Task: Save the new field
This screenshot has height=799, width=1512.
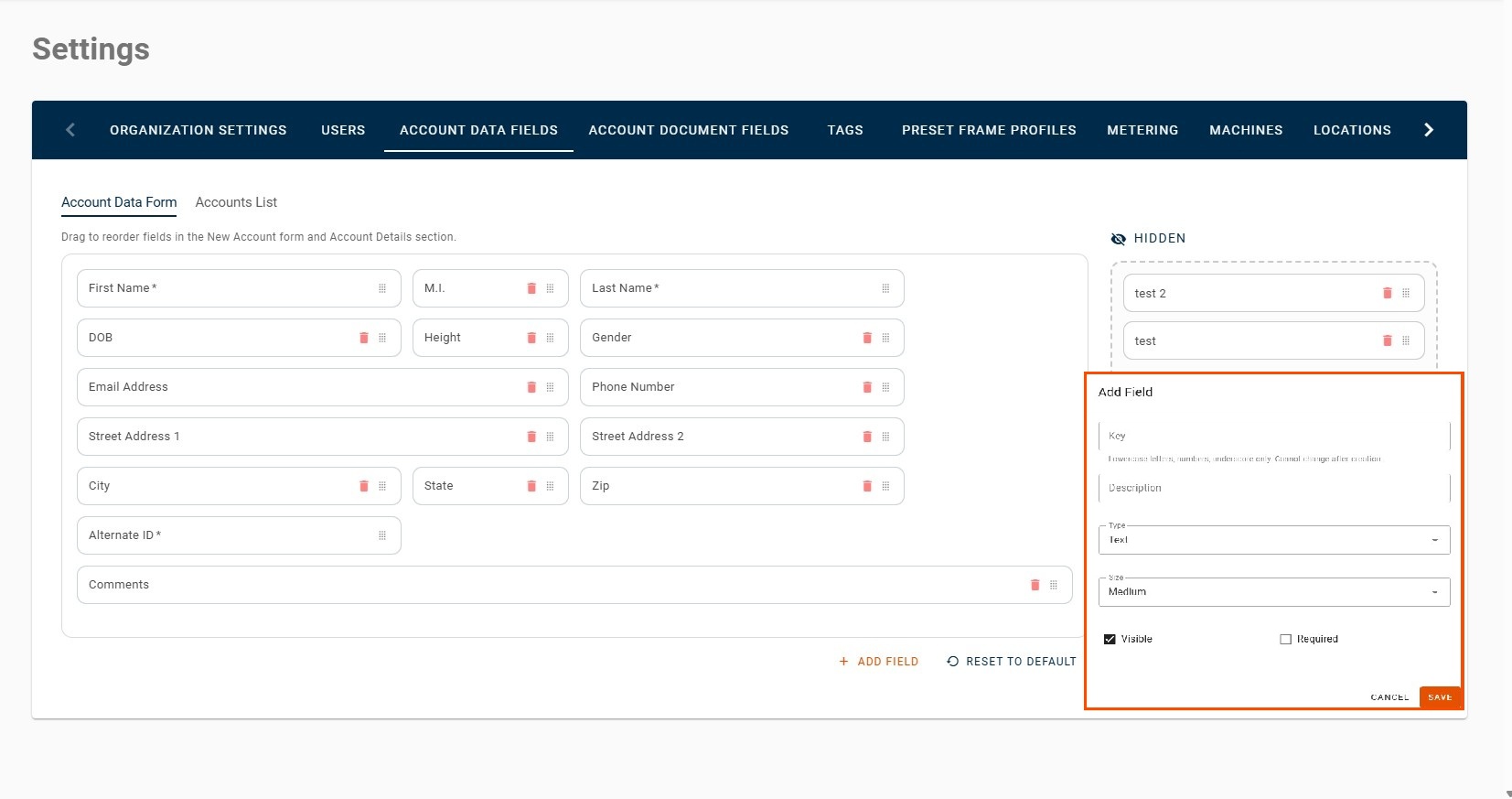Action: click(x=1440, y=697)
